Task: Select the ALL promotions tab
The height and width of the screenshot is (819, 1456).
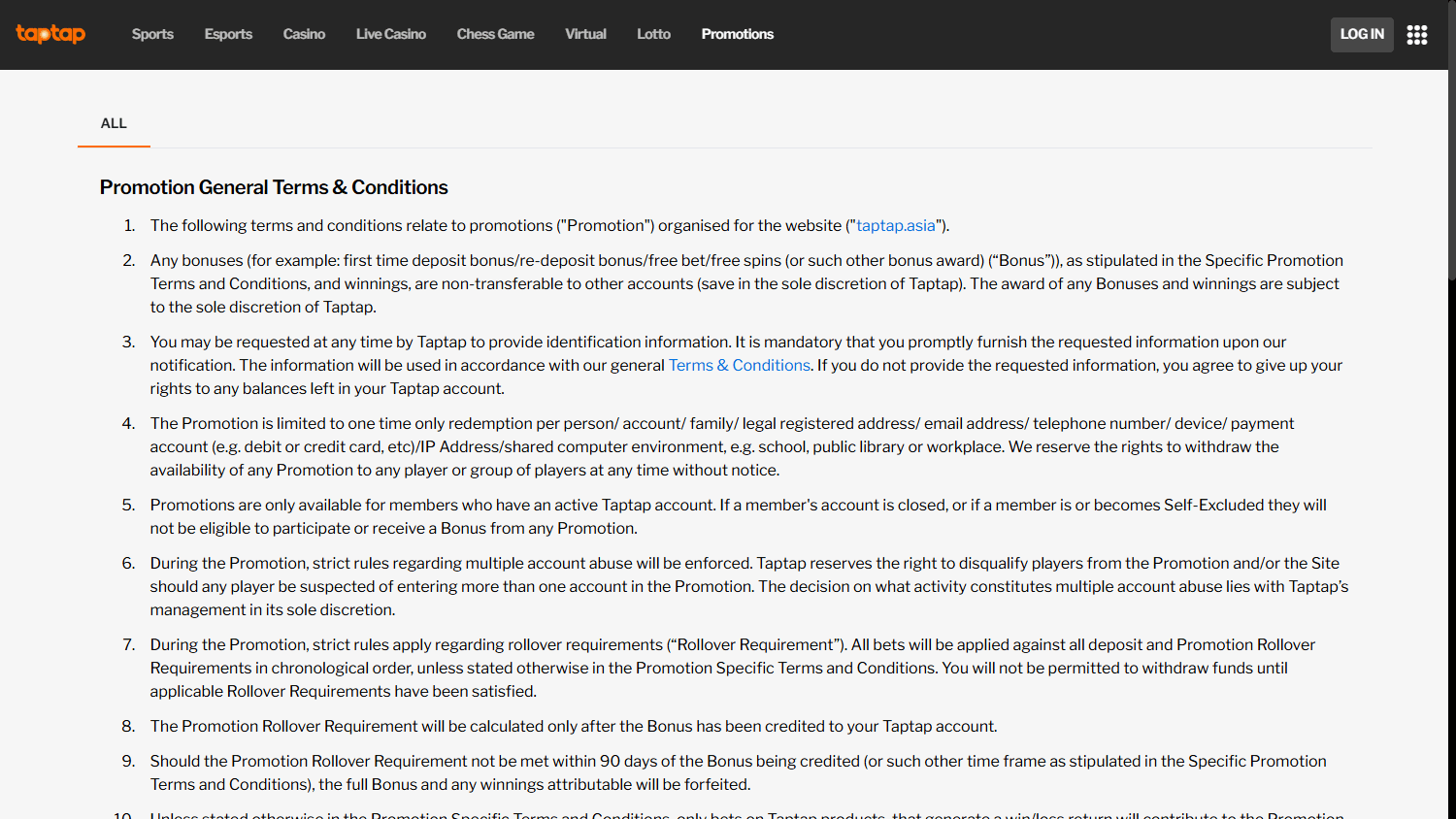Action: pyautogui.click(x=114, y=123)
